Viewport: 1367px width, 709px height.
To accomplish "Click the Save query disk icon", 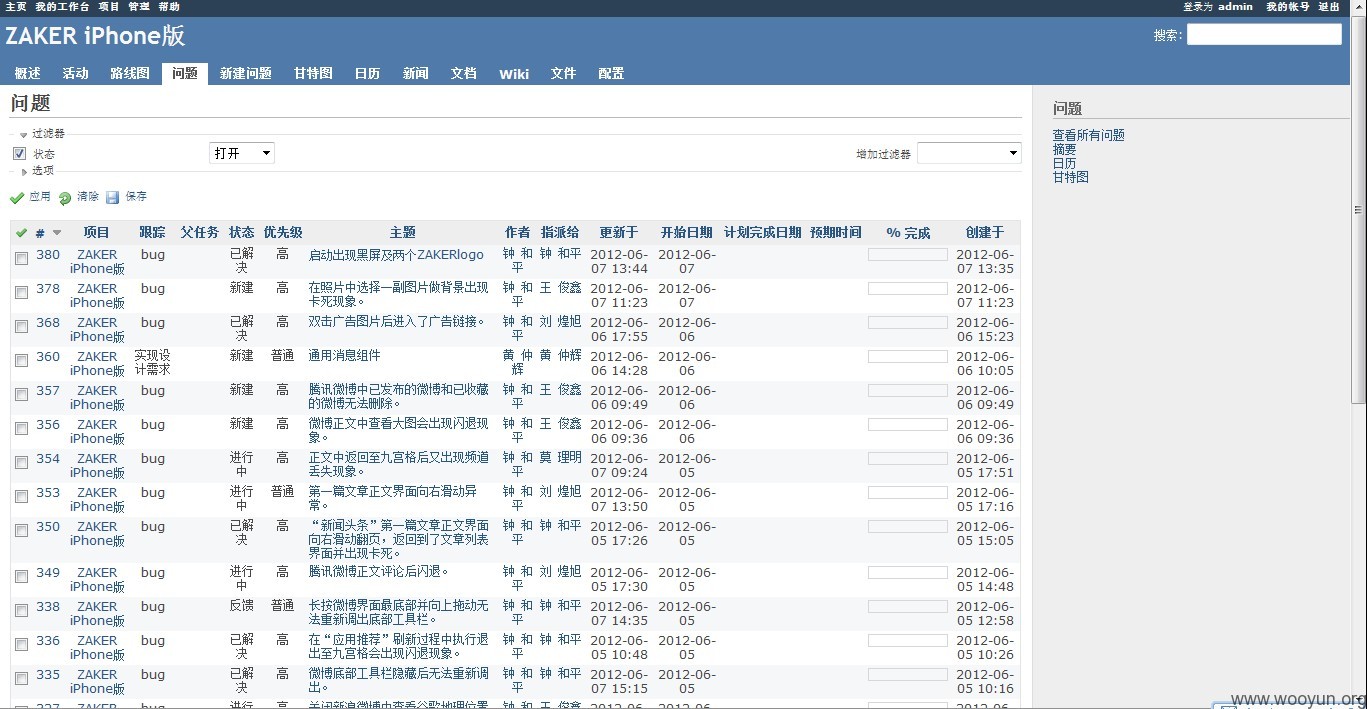I will (x=113, y=198).
